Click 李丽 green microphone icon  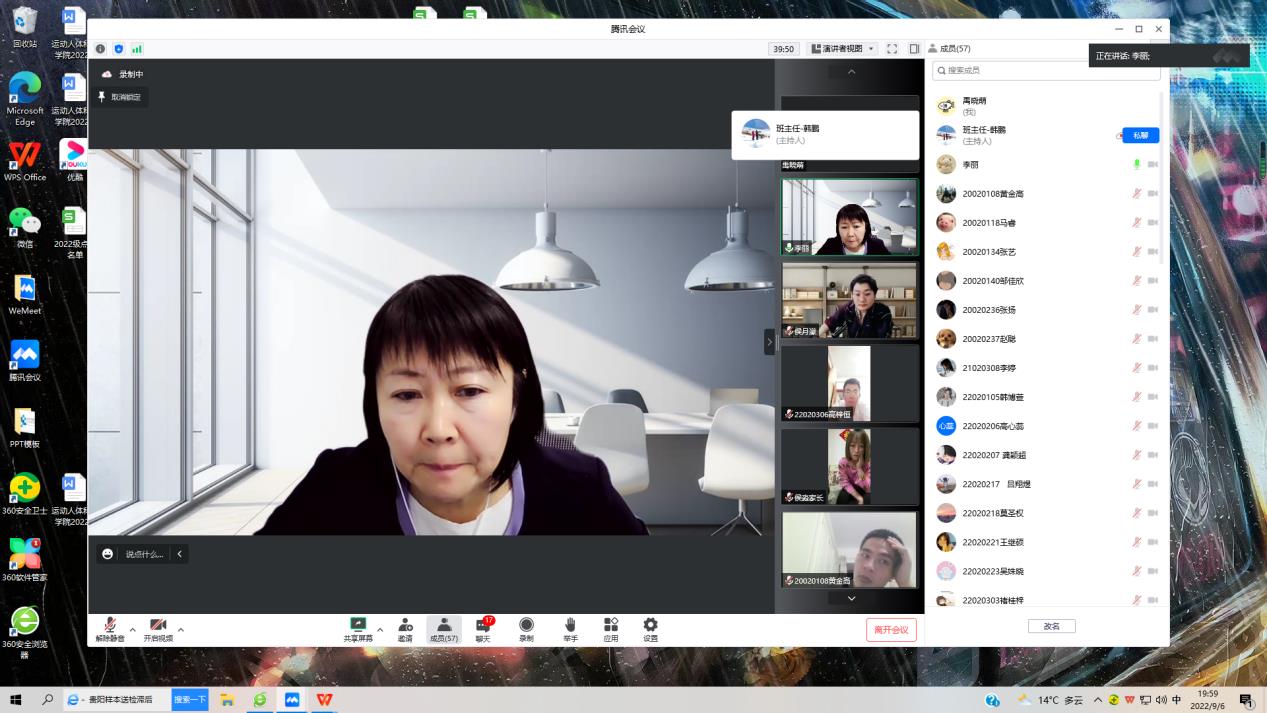click(x=1137, y=164)
